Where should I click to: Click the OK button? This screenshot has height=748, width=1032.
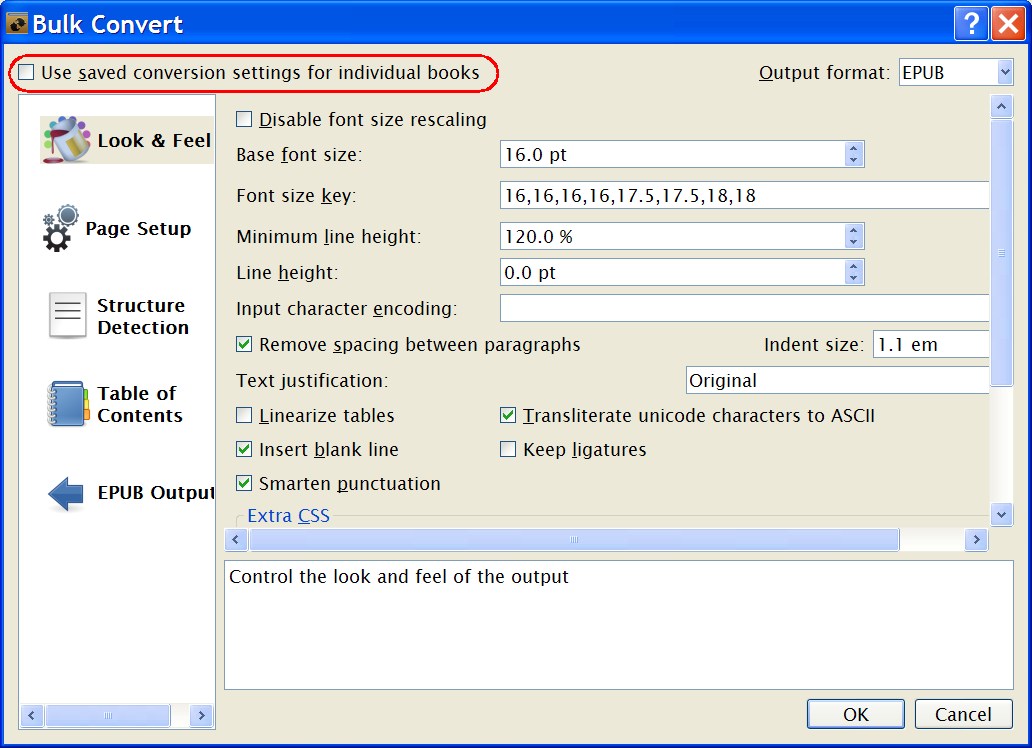(856, 714)
